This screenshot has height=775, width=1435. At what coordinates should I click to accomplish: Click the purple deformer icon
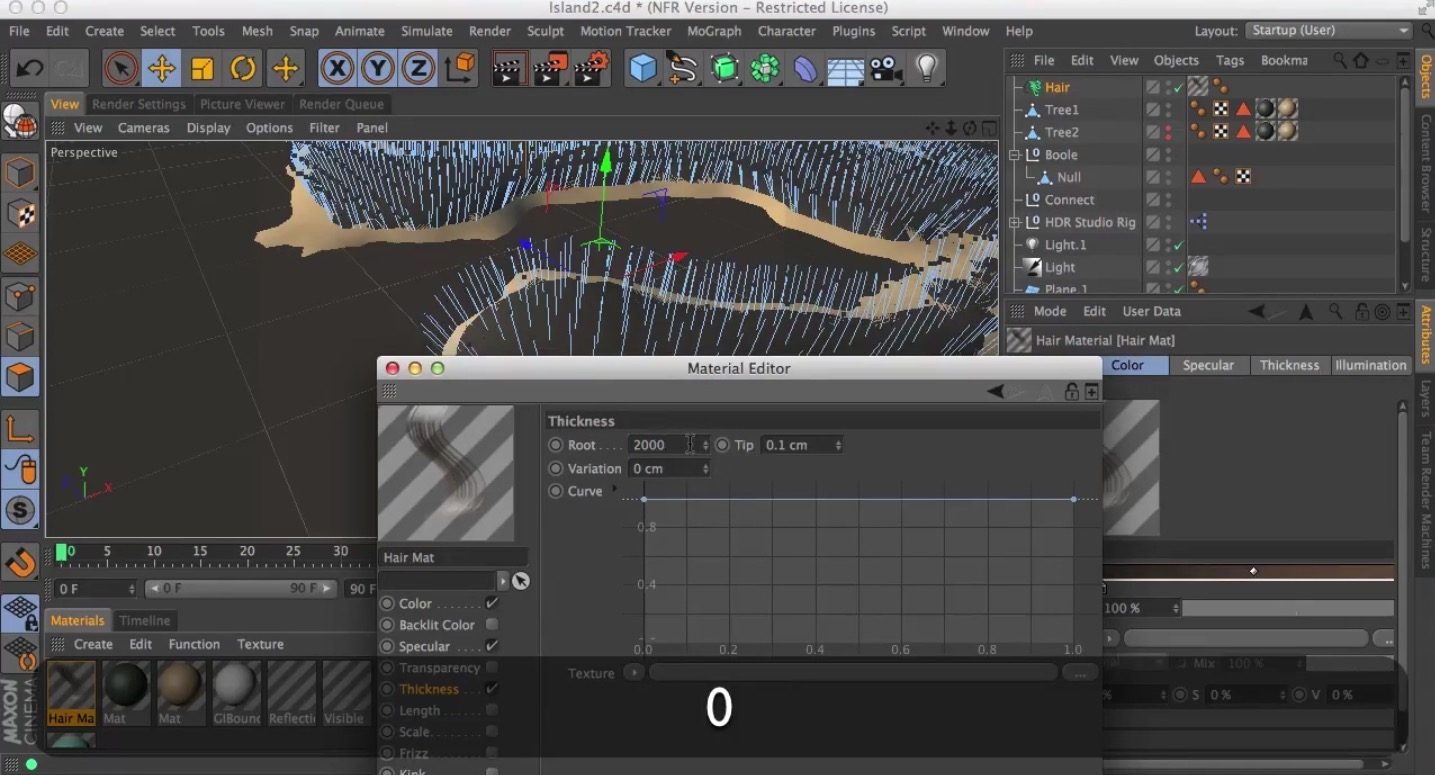click(805, 68)
